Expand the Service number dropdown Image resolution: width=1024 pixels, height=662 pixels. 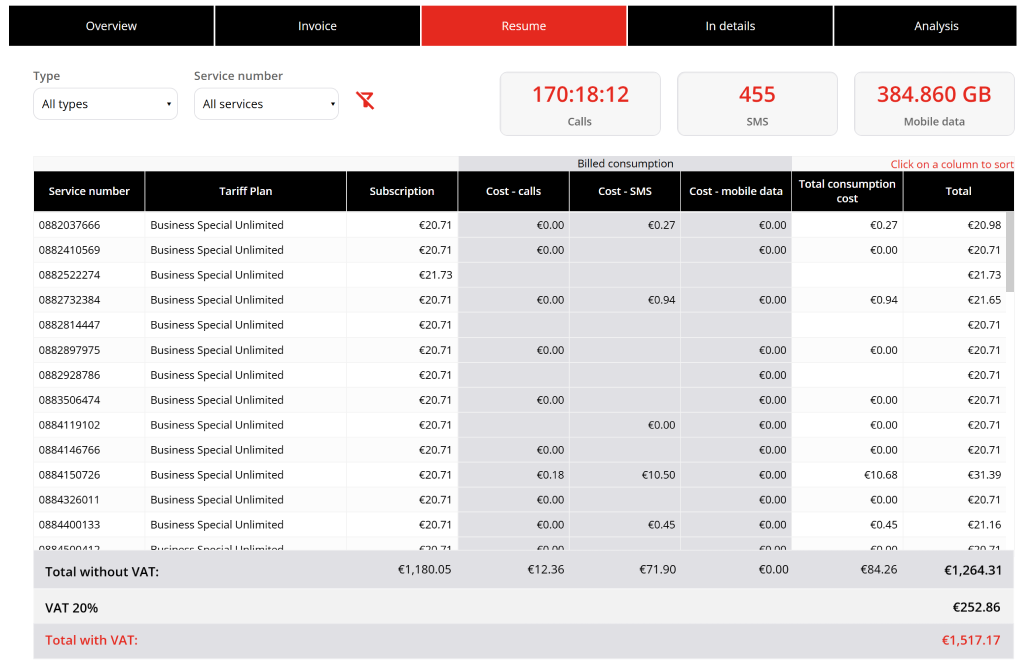pos(266,104)
